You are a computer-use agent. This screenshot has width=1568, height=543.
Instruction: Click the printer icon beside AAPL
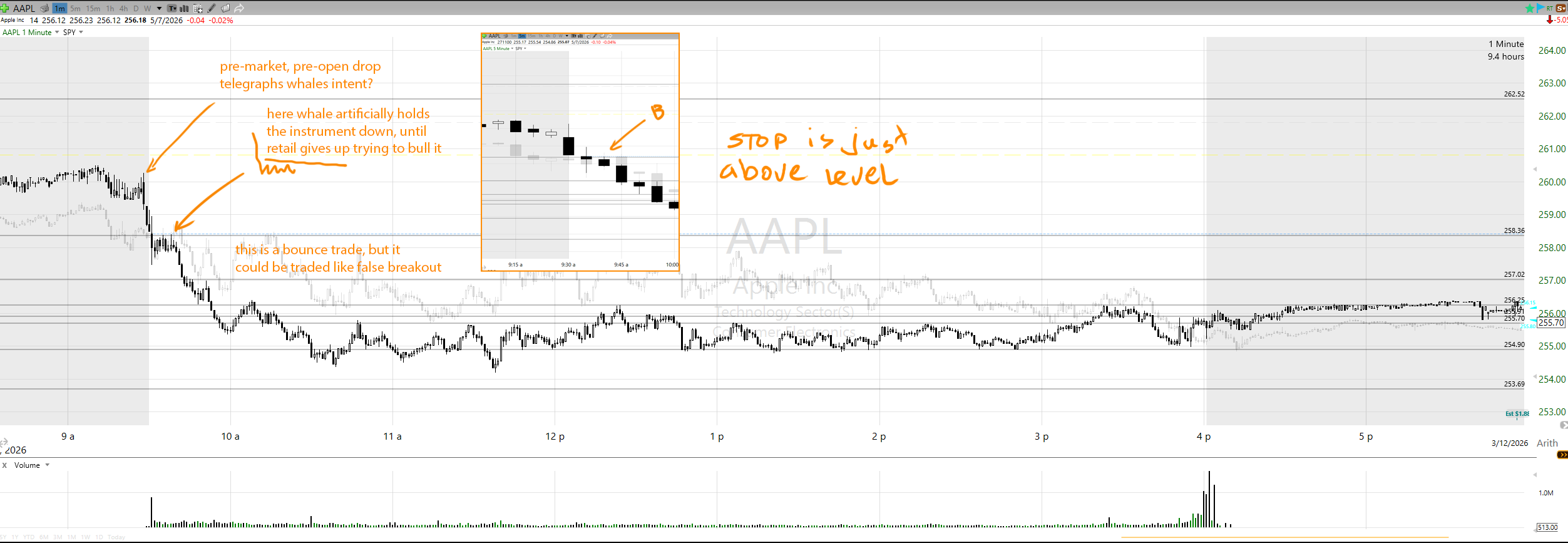44,8
